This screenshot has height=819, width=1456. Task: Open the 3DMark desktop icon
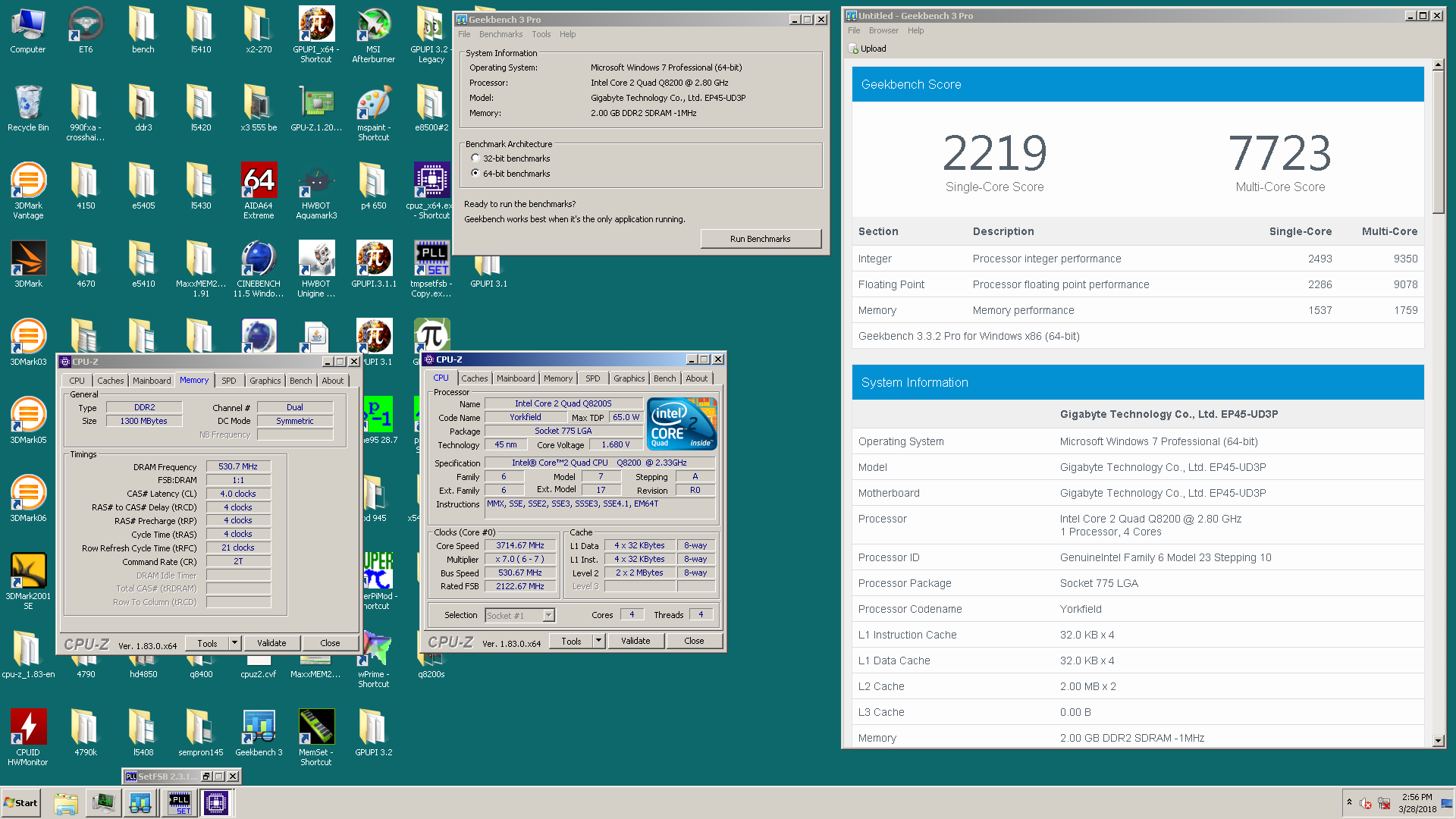(x=28, y=264)
